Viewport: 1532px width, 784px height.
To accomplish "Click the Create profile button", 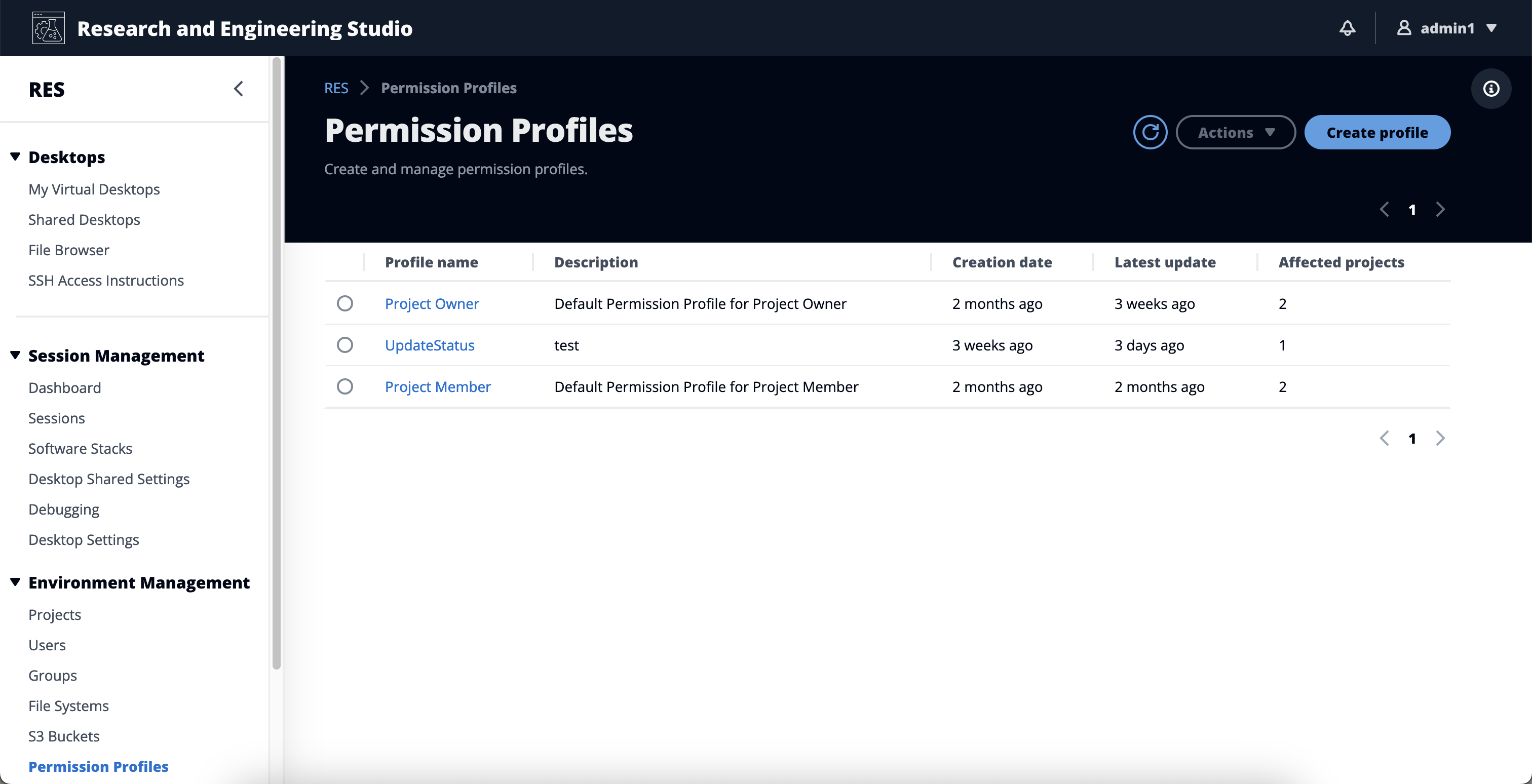I will (x=1377, y=132).
